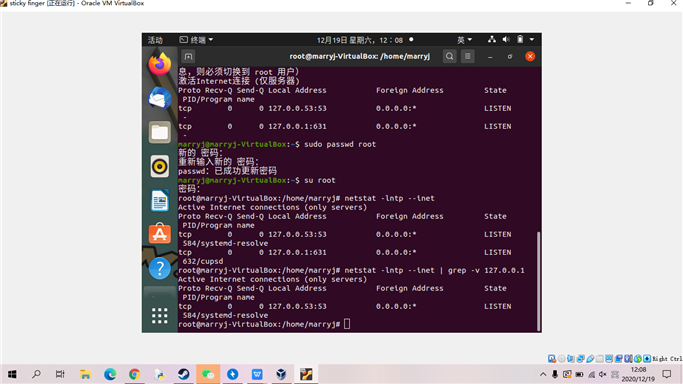Open Microsoft Edge from the taskbar
Screen dimensions: 683x384
click(x=110, y=374)
